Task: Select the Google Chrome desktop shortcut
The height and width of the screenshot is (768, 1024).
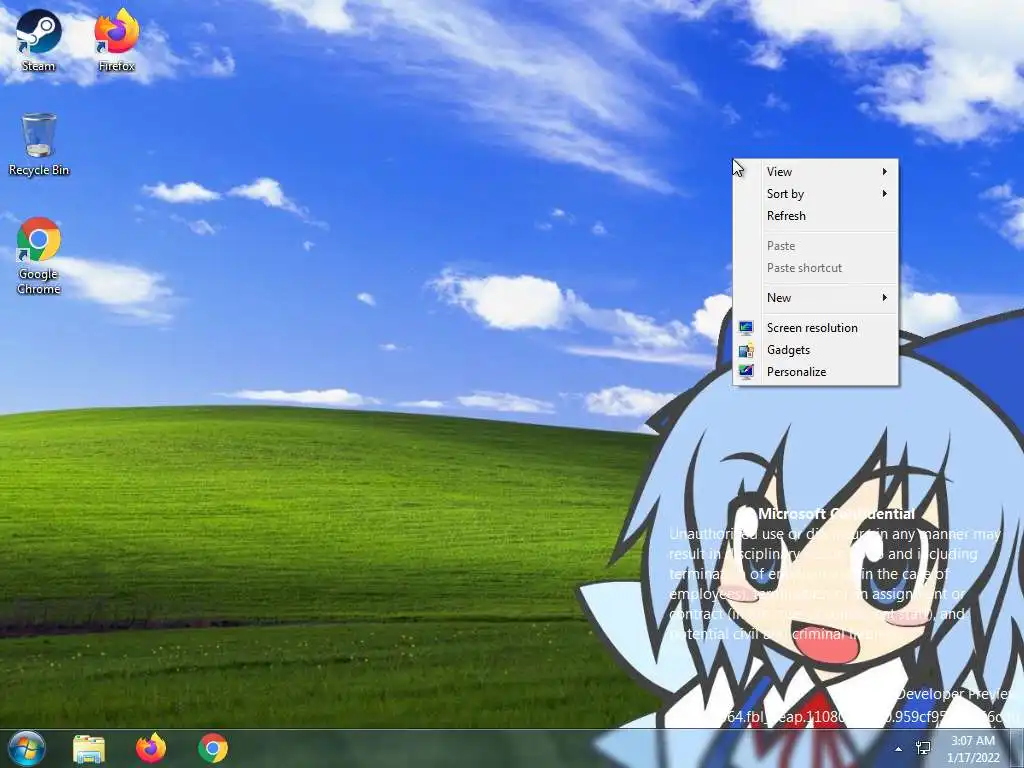Action: [39, 255]
